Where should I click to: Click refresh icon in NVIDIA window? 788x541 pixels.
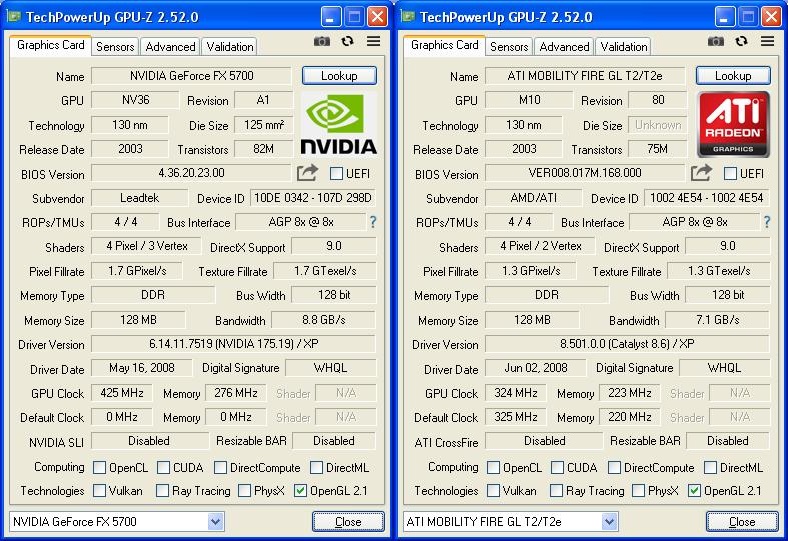click(347, 41)
